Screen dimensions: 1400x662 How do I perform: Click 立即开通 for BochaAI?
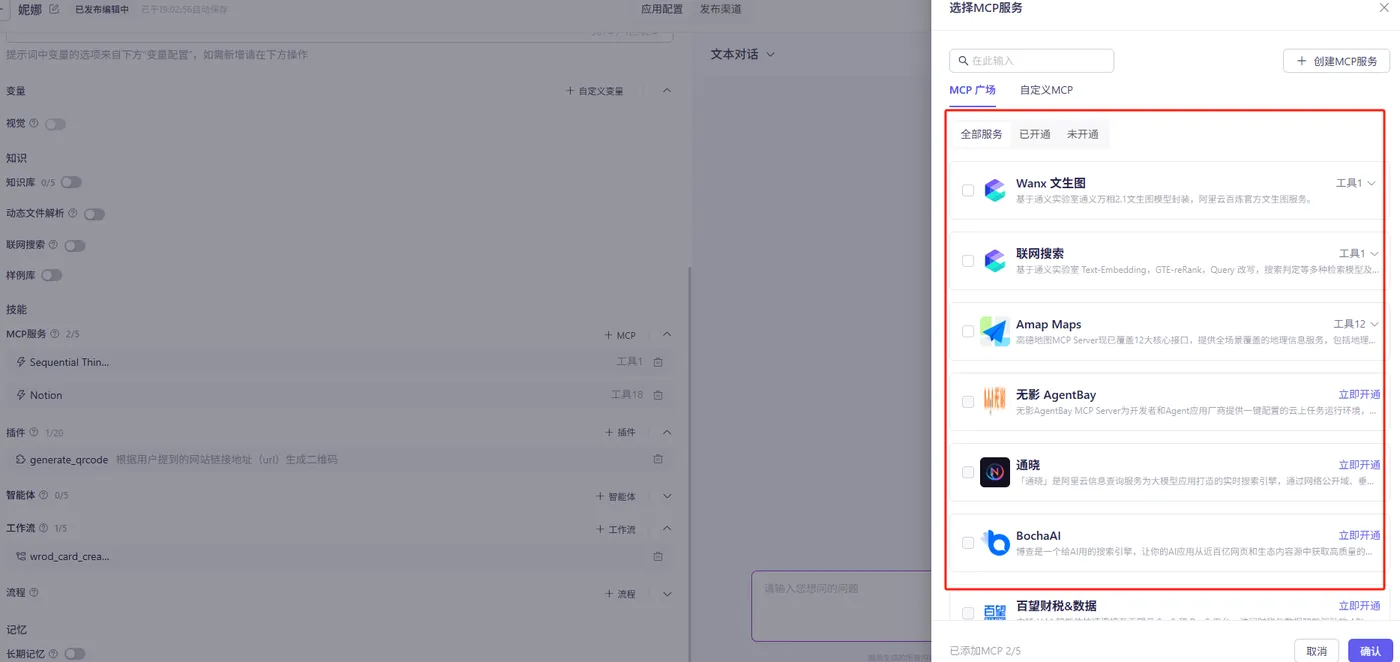pos(1359,535)
